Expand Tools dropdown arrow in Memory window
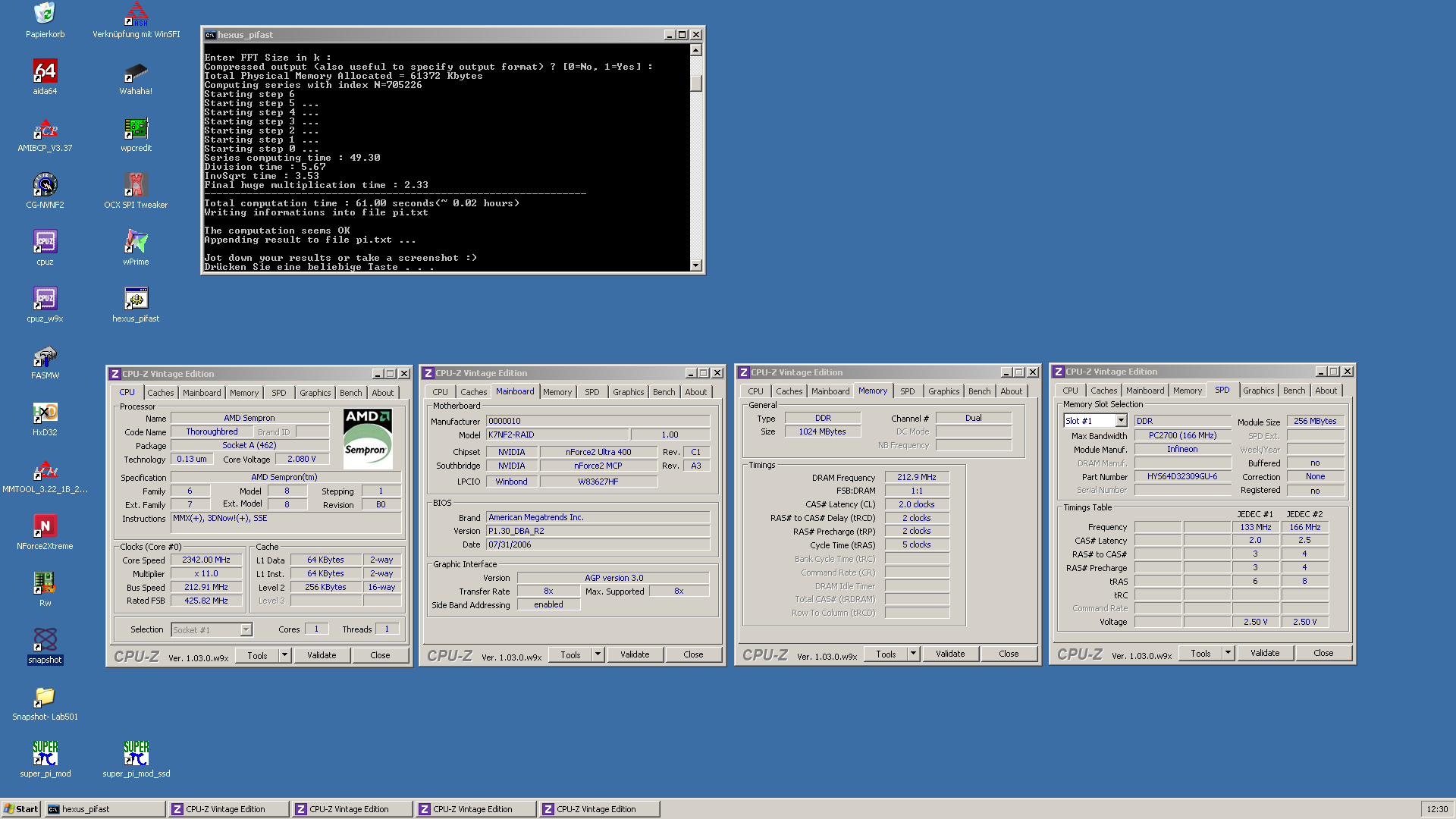1456x819 pixels. (x=913, y=654)
